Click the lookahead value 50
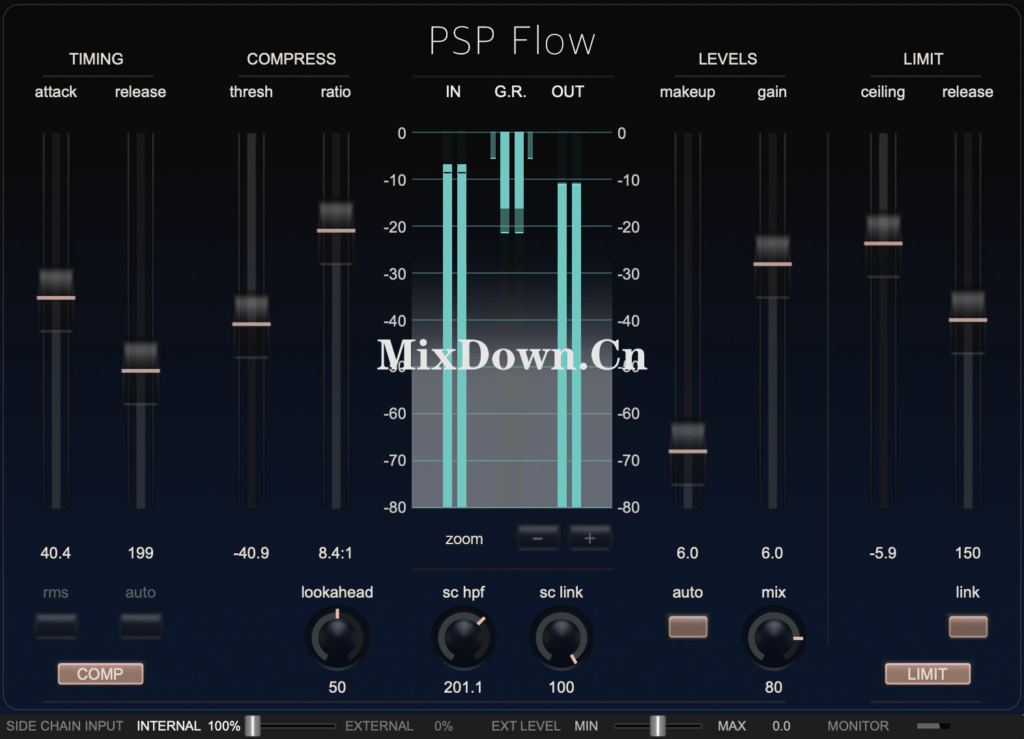1024x739 pixels. tap(337, 687)
